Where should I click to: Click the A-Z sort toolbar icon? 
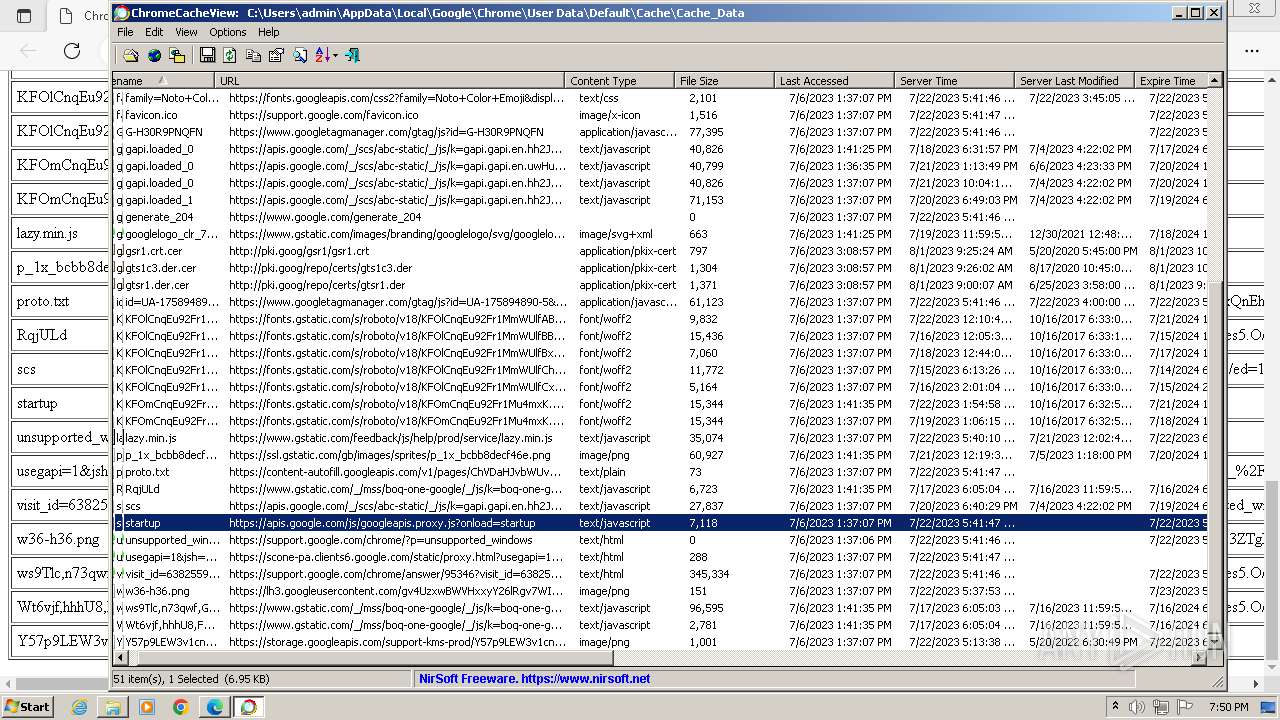pos(322,56)
